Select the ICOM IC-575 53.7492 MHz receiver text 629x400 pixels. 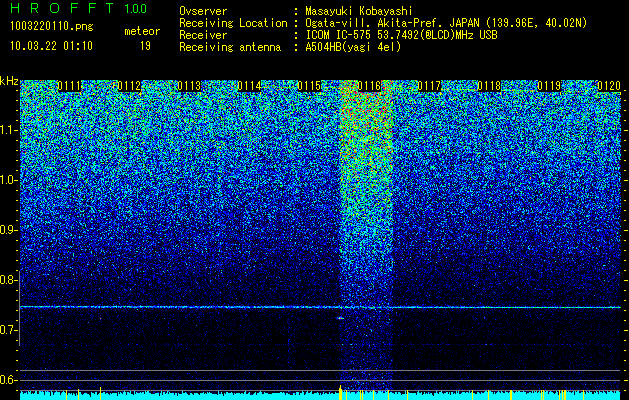click(401, 35)
